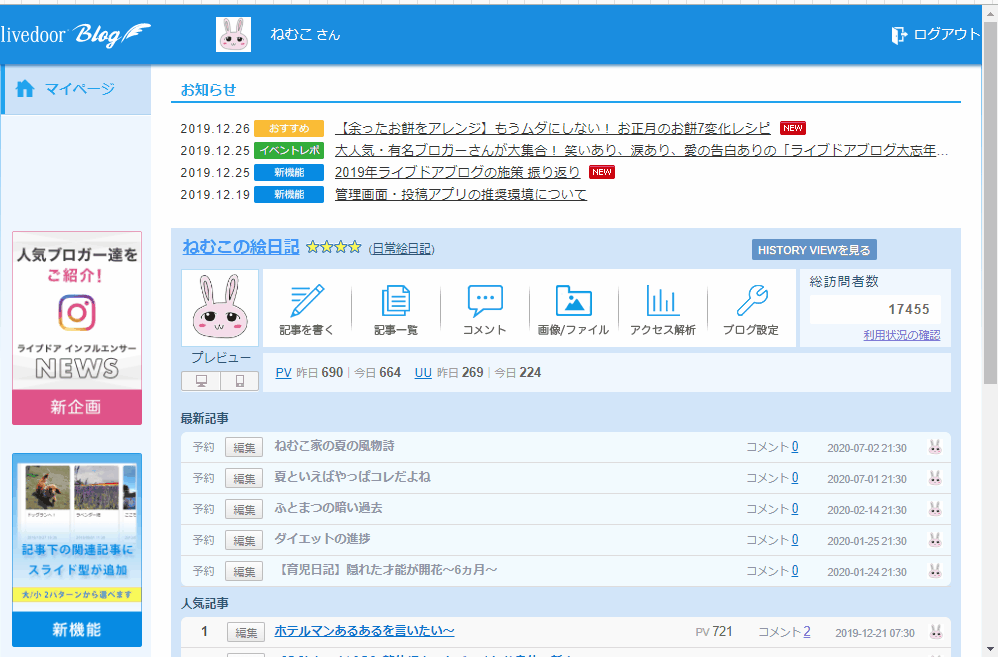Open the ライブドアブログ大忘年 news link

[642, 150]
